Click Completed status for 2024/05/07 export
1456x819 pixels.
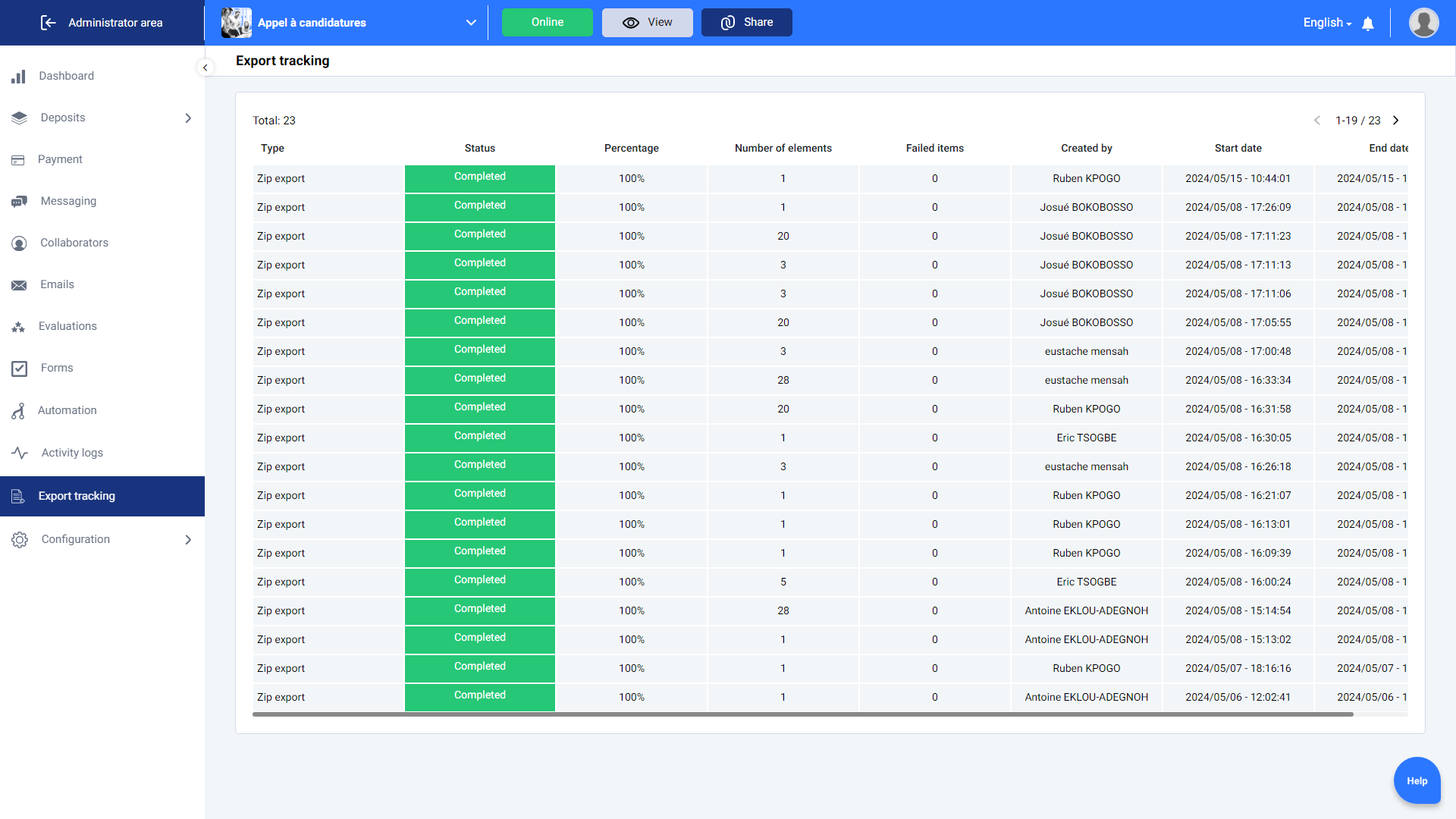click(479, 667)
